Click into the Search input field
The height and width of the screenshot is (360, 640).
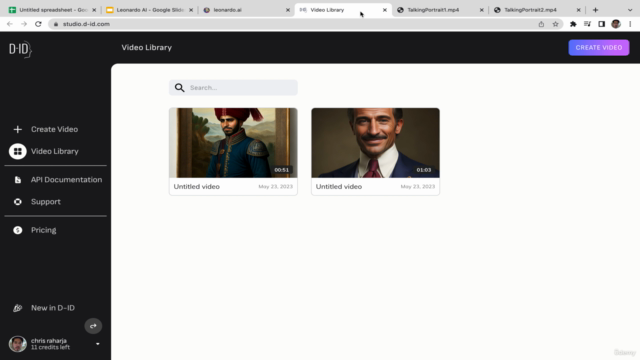click(x=233, y=88)
